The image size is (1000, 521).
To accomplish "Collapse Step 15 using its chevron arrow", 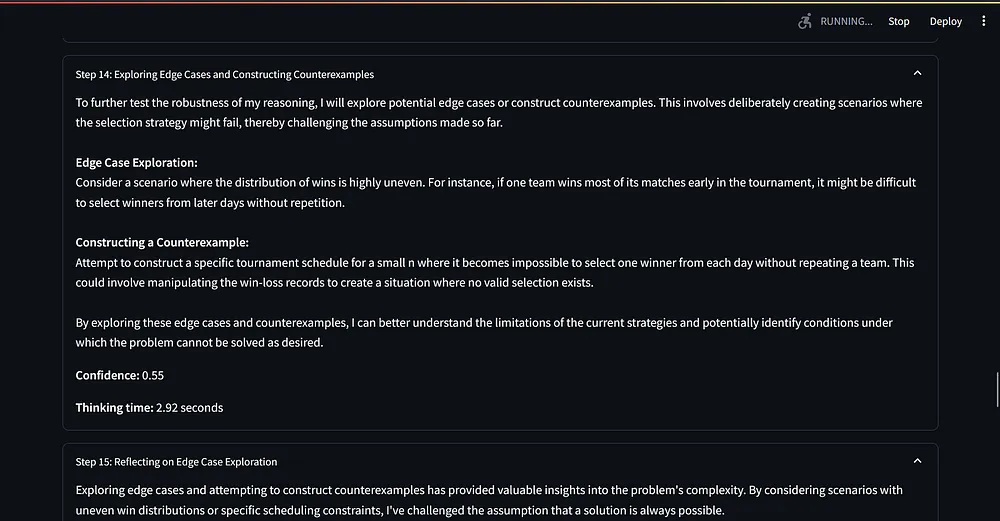I will [x=917, y=461].
